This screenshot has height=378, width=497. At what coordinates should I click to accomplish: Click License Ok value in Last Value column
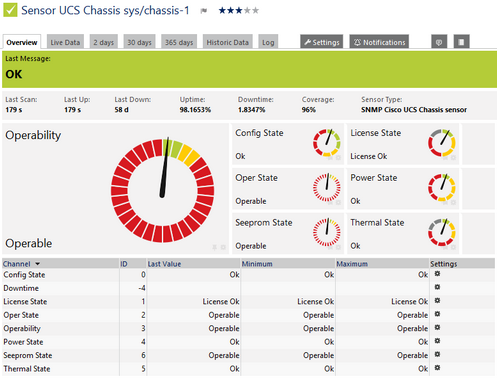pos(221,302)
